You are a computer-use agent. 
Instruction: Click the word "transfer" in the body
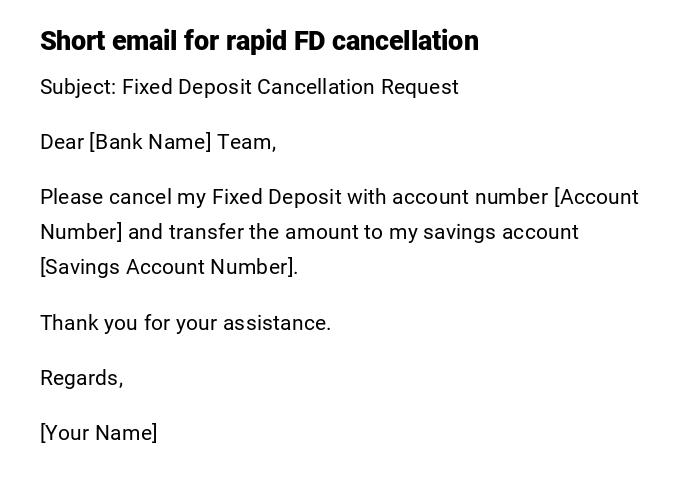(x=206, y=232)
